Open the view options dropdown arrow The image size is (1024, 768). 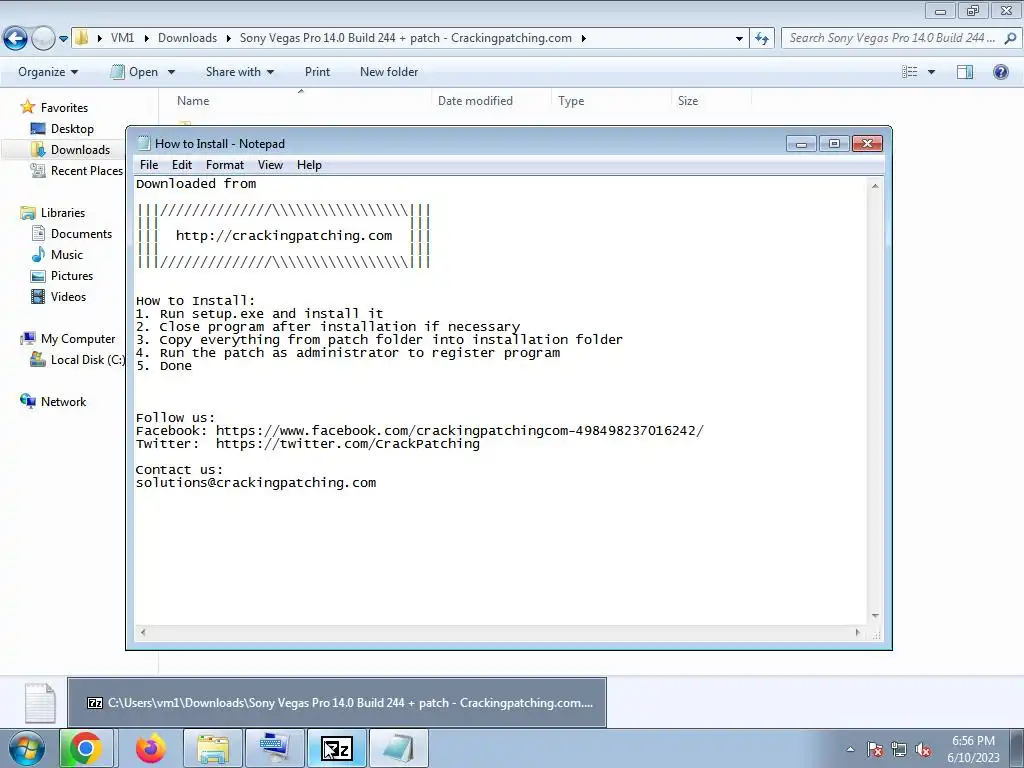[931, 72]
